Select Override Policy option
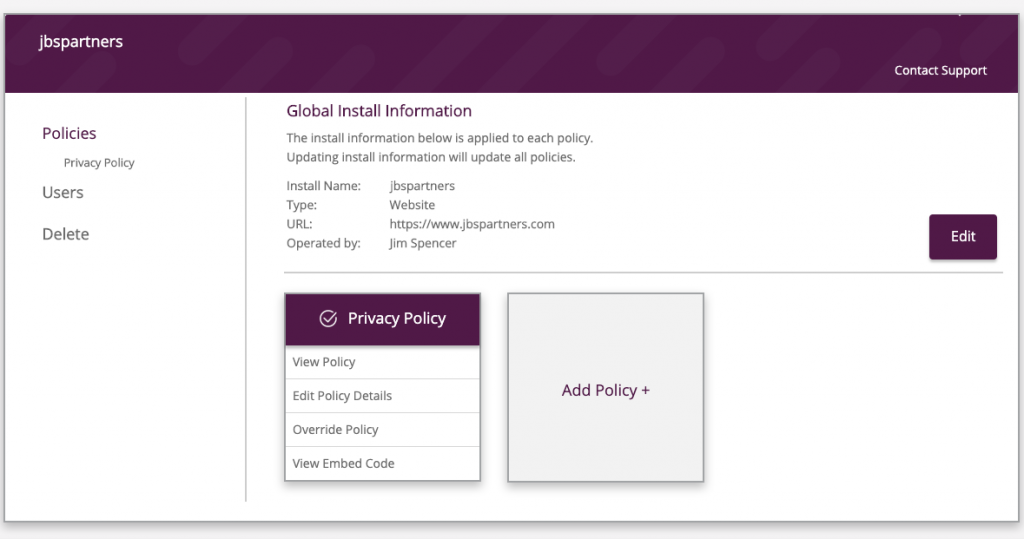 pos(382,430)
